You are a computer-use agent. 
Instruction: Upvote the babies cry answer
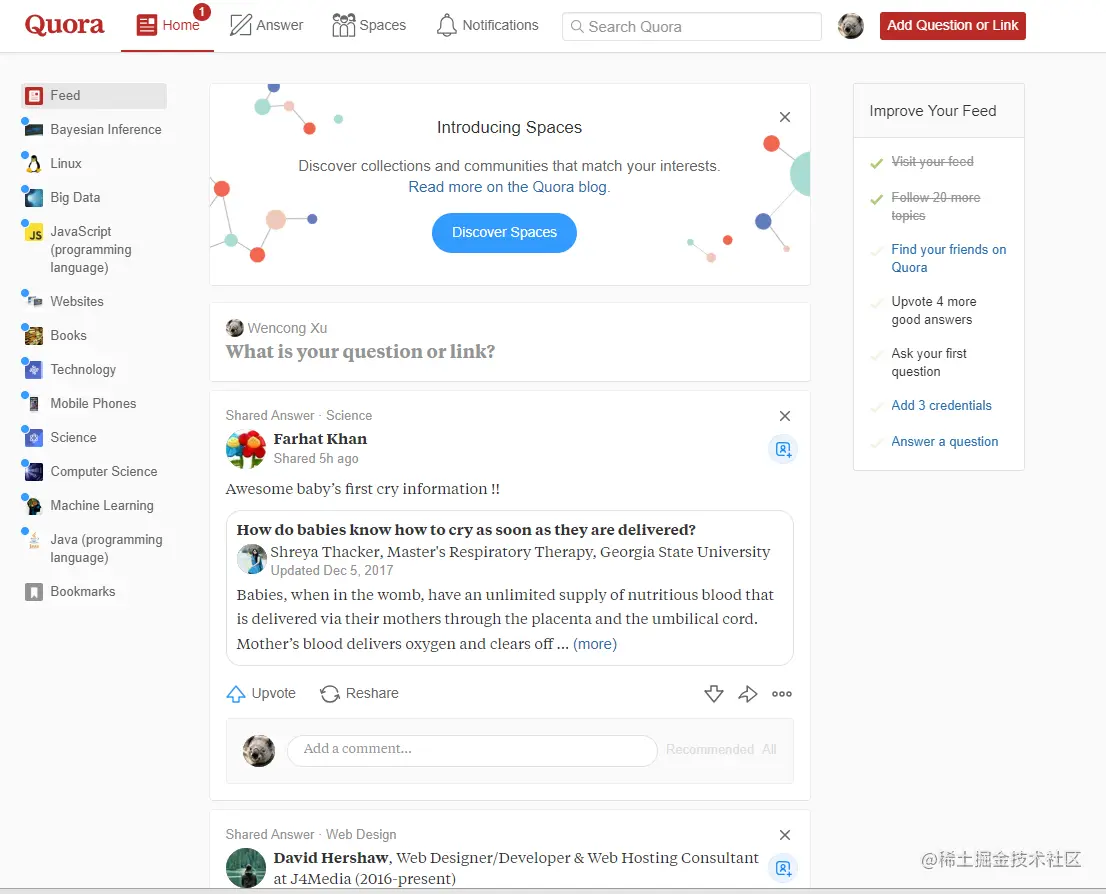click(x=261, y=694)
